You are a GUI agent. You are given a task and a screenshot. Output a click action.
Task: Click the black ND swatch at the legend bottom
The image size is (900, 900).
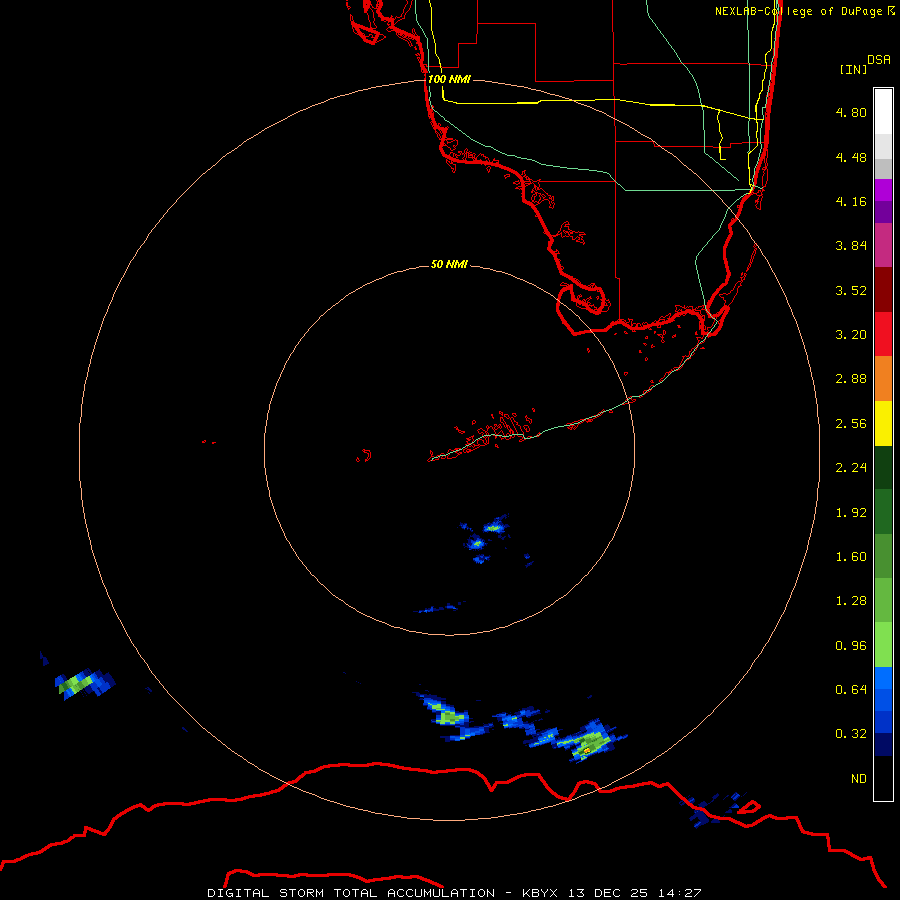(883, 778)
